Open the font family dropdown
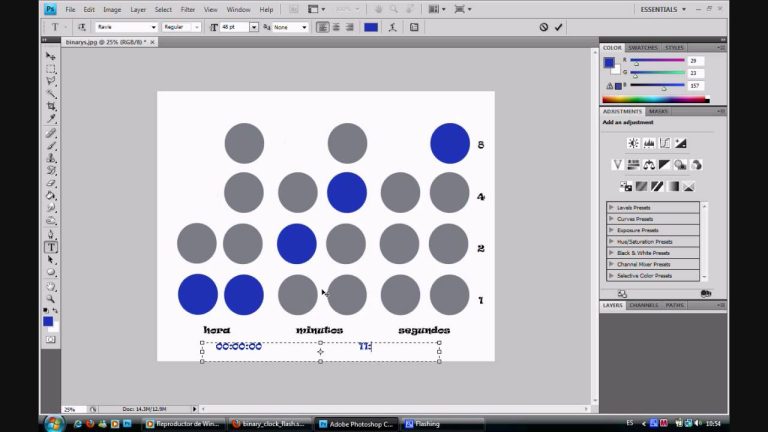This screenshot has height=432, width=768. [x=153, y=27]
